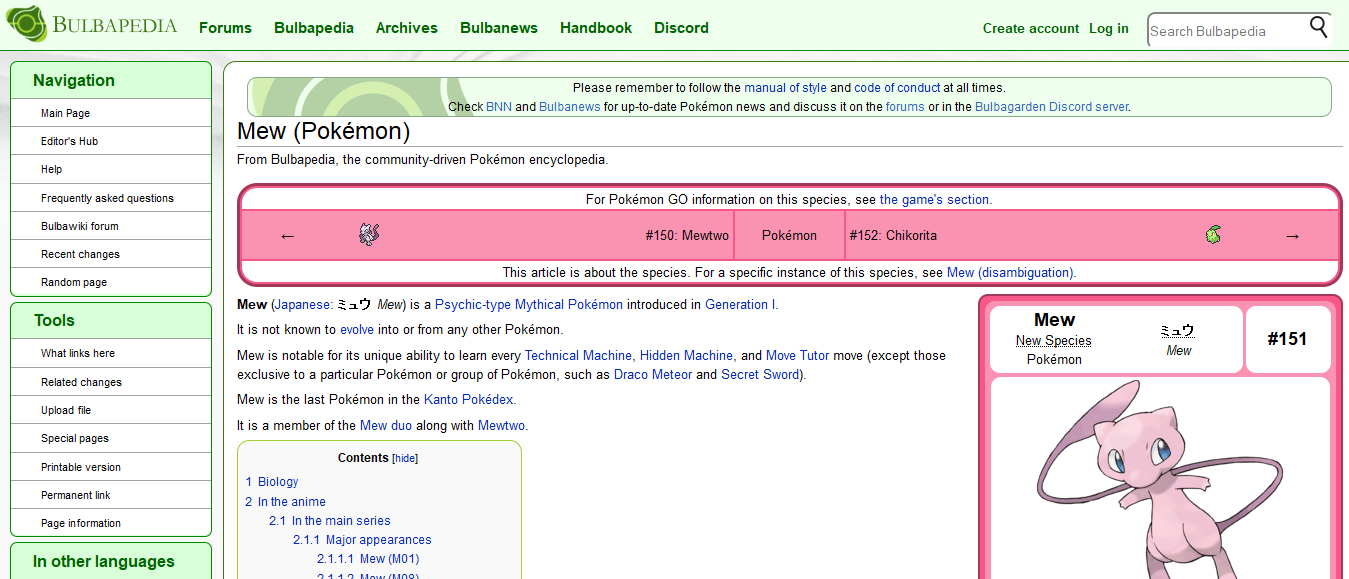The width and height of the screenshot is (1349, 579).
Task: Click the left arrow to previous Pokémon
Action: (x=288, y=235)
